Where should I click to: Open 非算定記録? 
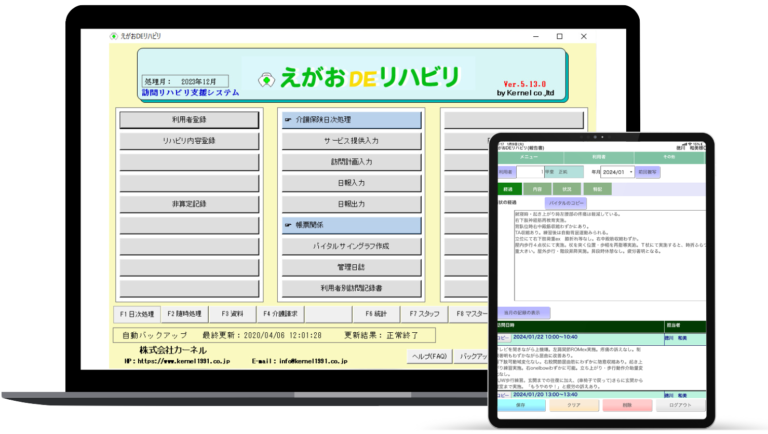coord(189,204)
